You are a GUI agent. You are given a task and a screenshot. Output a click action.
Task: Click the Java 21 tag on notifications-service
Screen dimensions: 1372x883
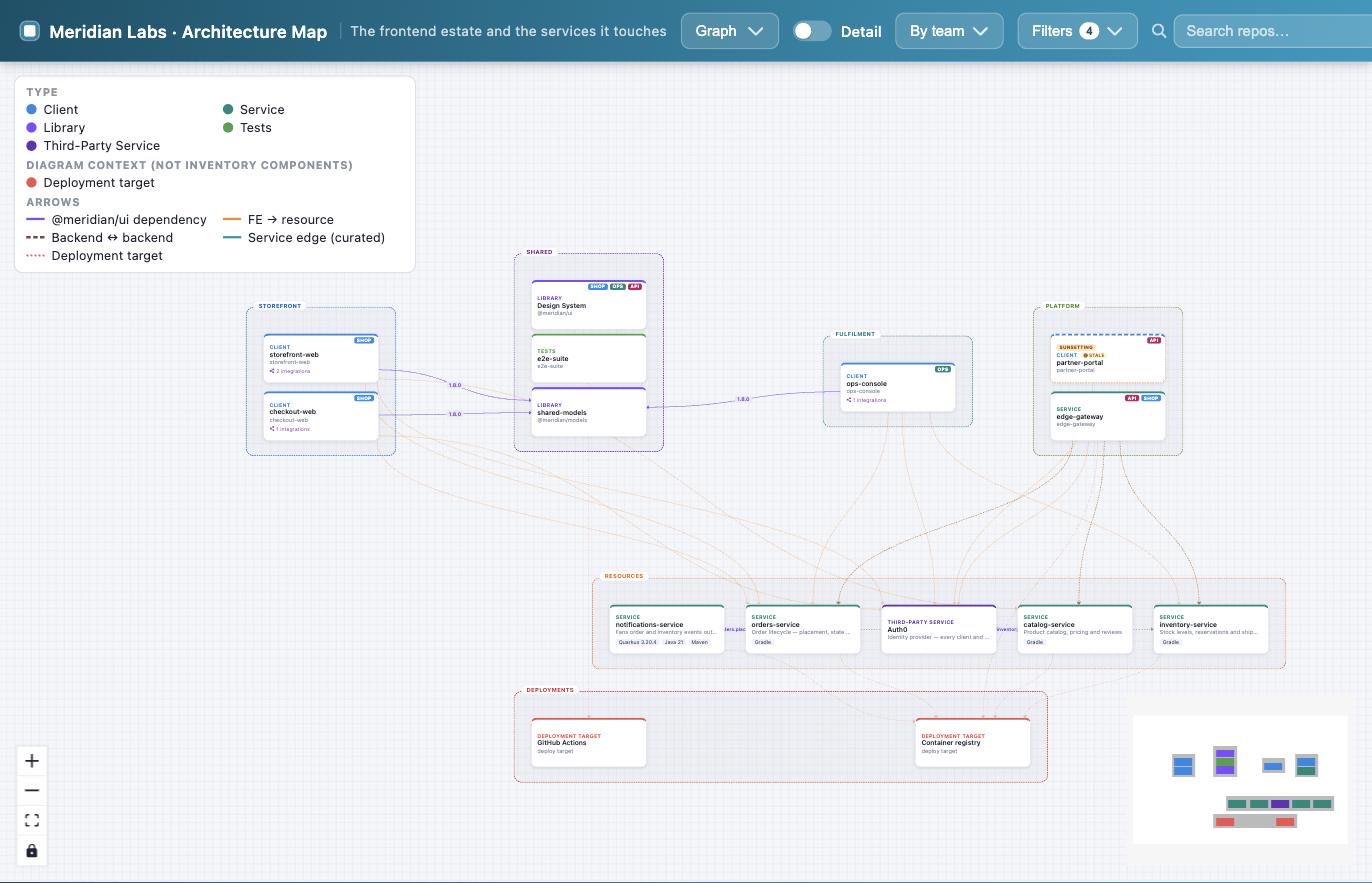(x=674, y=642)
